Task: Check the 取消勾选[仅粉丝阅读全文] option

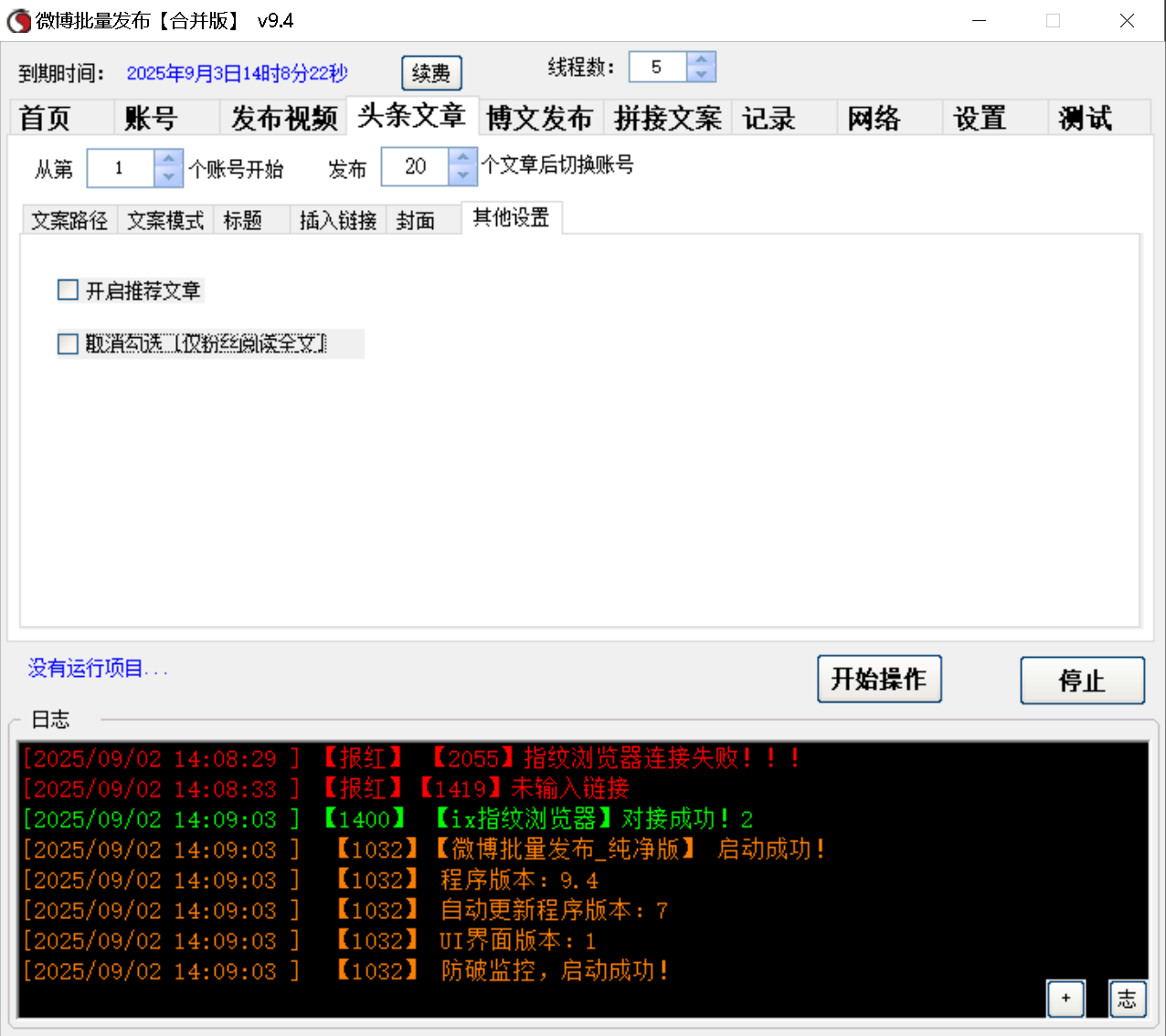Action: tap(68, 344)
